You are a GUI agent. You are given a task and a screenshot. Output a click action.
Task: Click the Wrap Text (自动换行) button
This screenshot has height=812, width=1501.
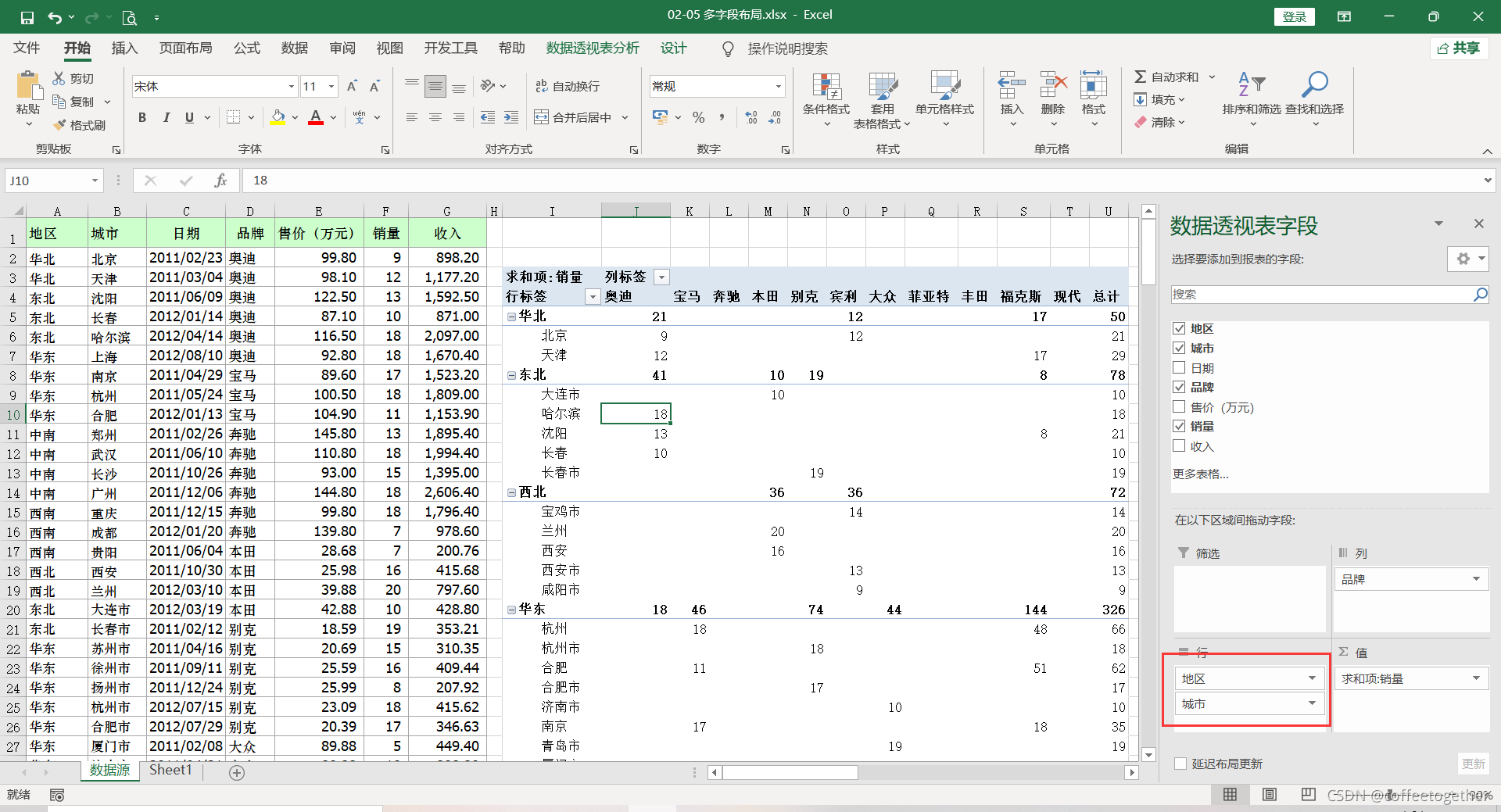(x=568, y=86)
